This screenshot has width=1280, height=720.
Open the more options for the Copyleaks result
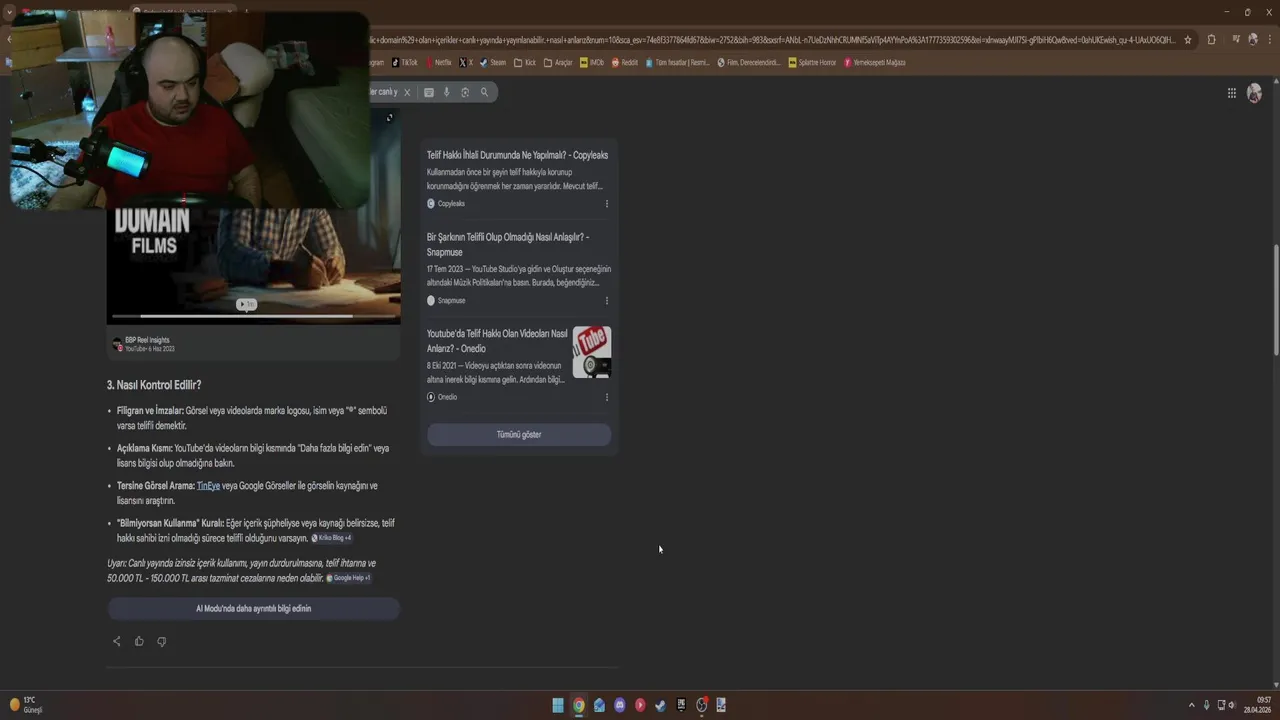pos(606,203)
